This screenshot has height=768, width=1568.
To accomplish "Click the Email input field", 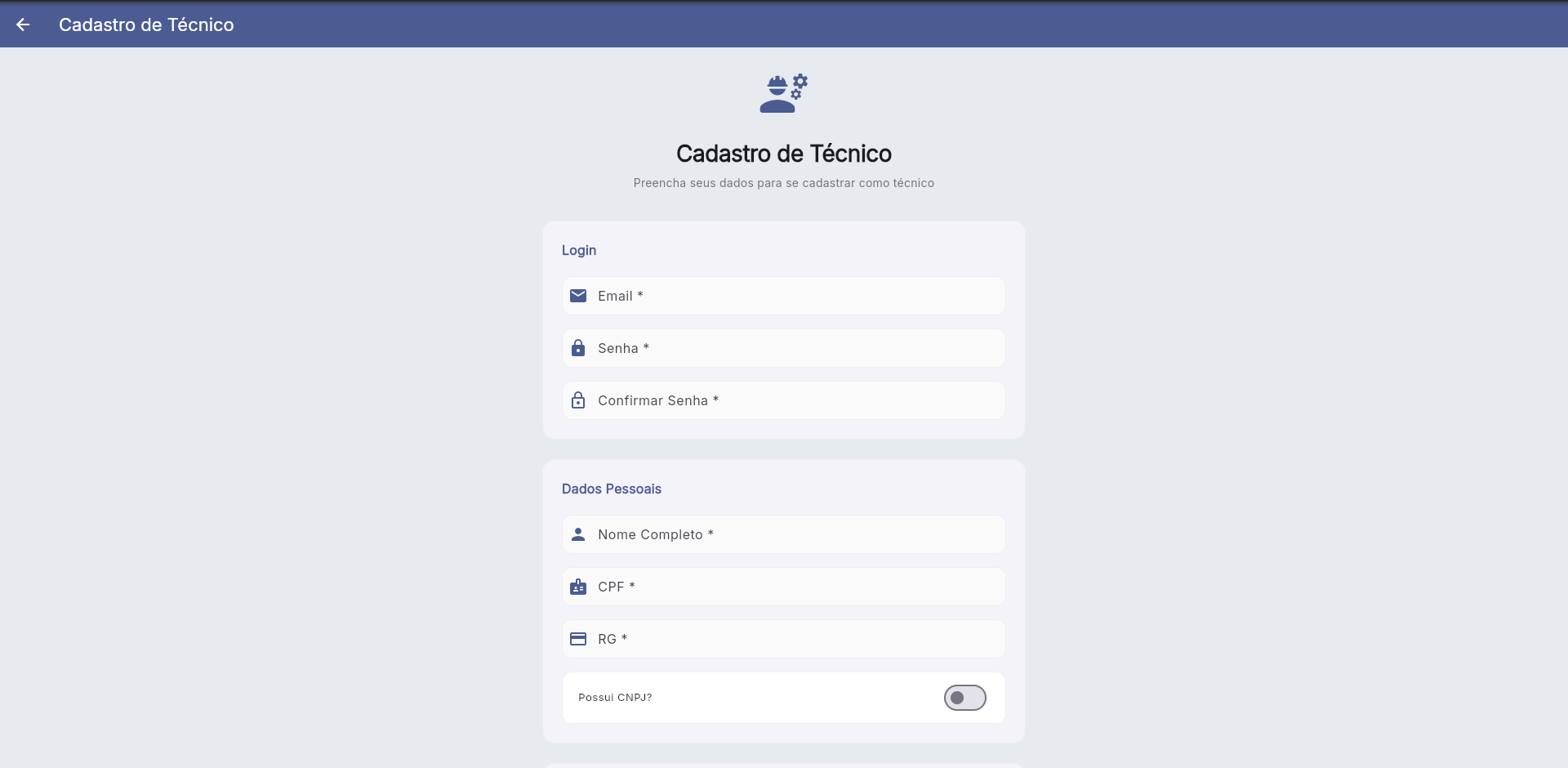I will click(782, 296).
